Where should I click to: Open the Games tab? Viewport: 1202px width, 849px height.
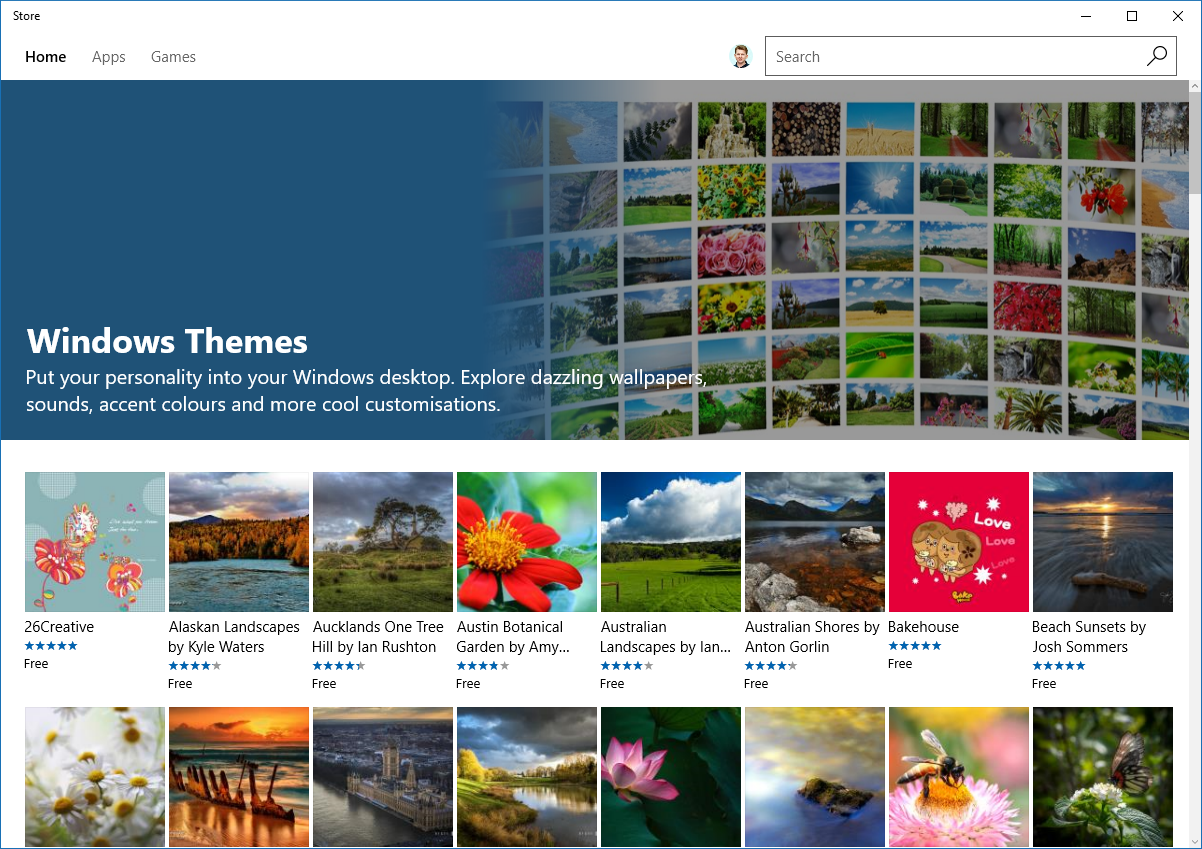click(x=173, y=57)
